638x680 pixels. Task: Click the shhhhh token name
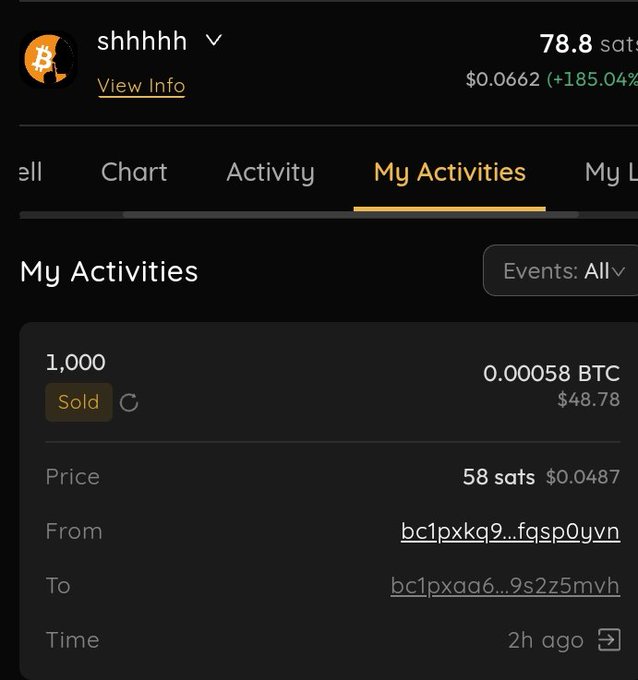(x=142, y=41)
